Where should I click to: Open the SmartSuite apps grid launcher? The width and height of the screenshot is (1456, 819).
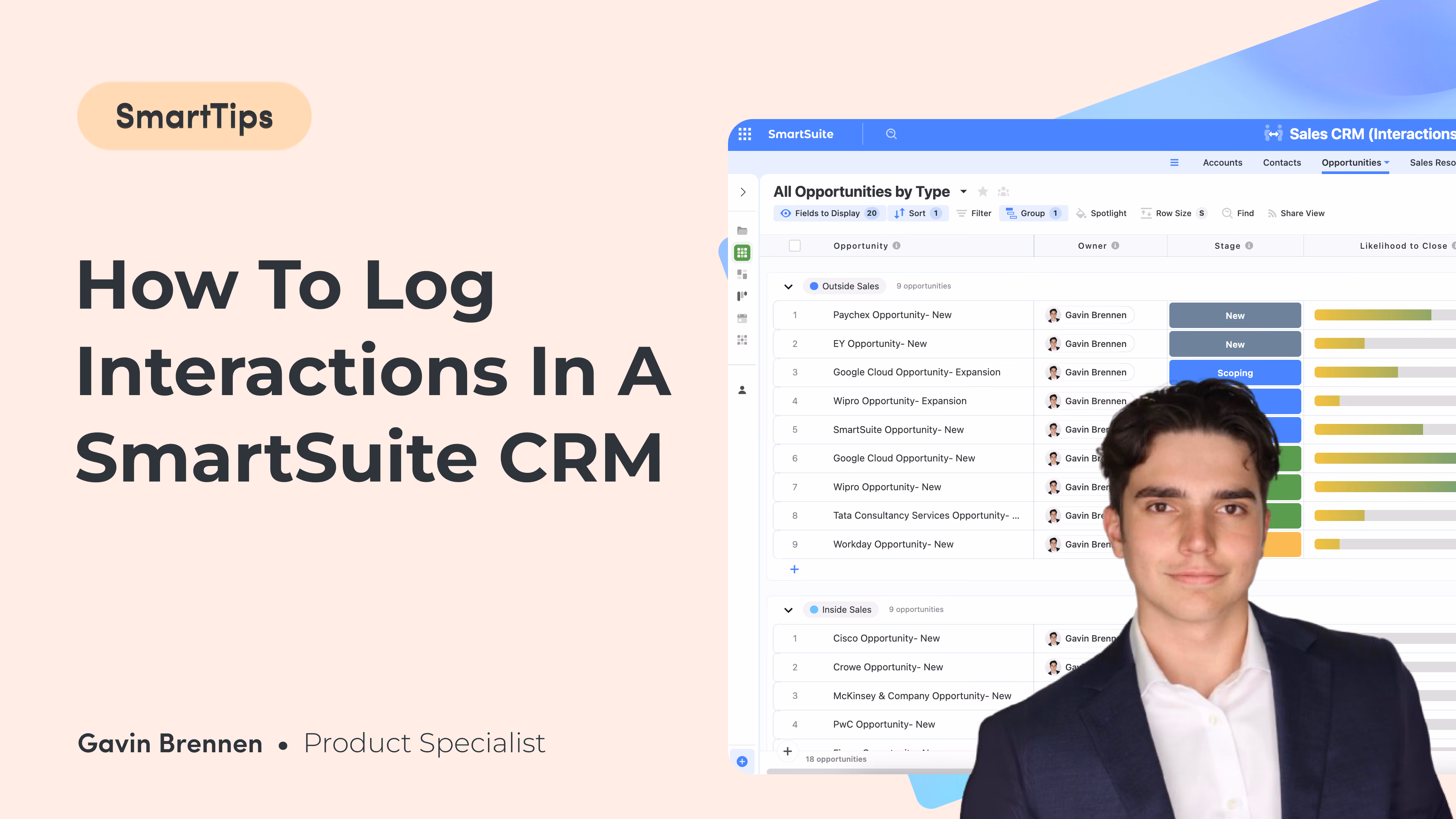pos(744,134)
